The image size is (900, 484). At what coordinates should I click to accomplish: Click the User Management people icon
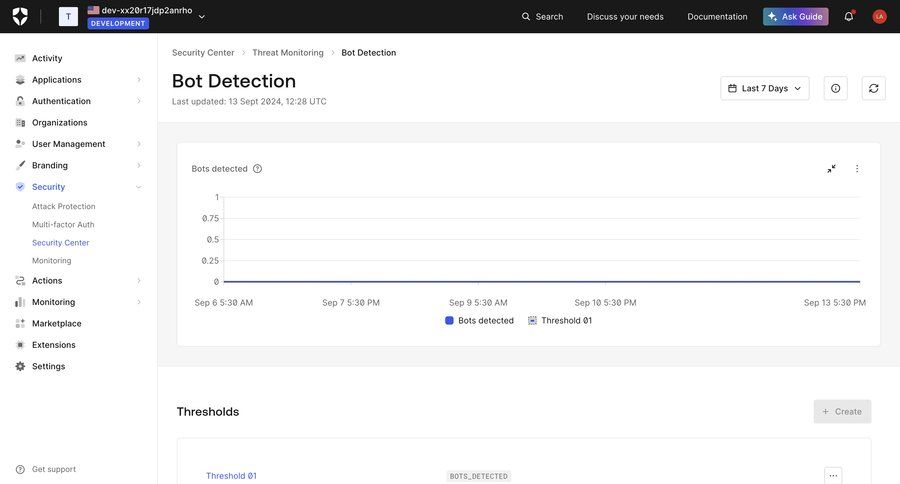click(20, 144)
